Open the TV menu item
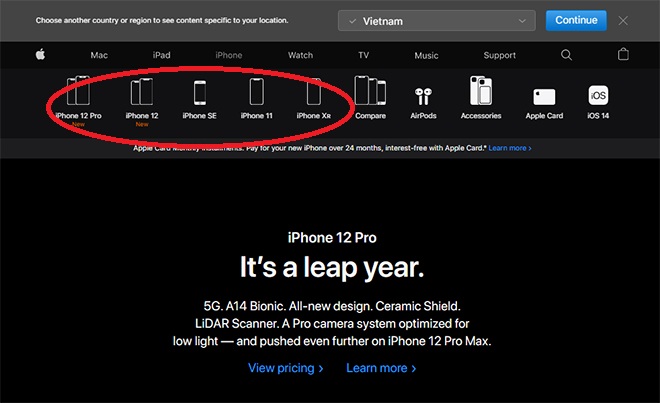The height and width of the screenshot is (403, 660). 364,55
